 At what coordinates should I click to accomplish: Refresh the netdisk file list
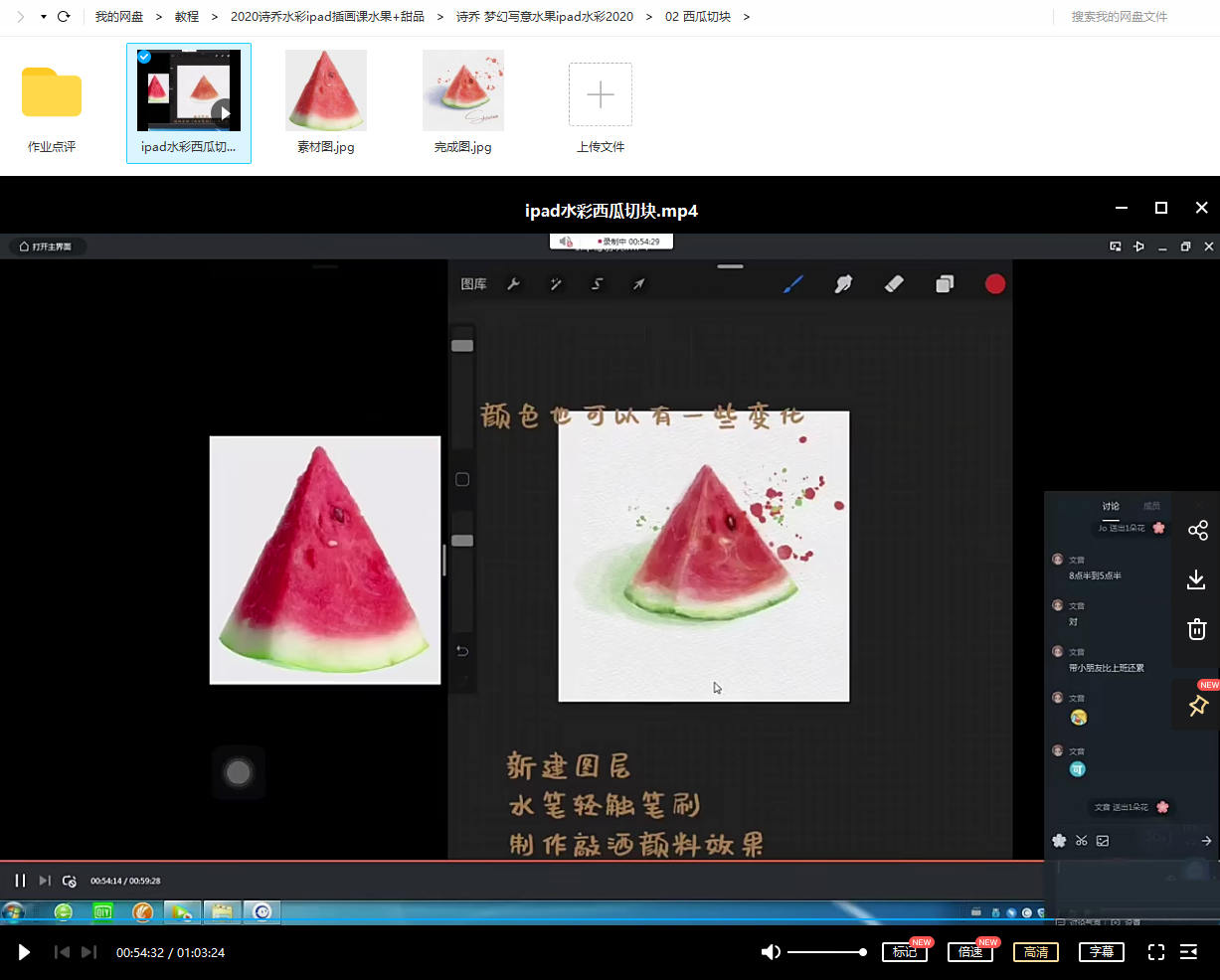coord(65,17)
